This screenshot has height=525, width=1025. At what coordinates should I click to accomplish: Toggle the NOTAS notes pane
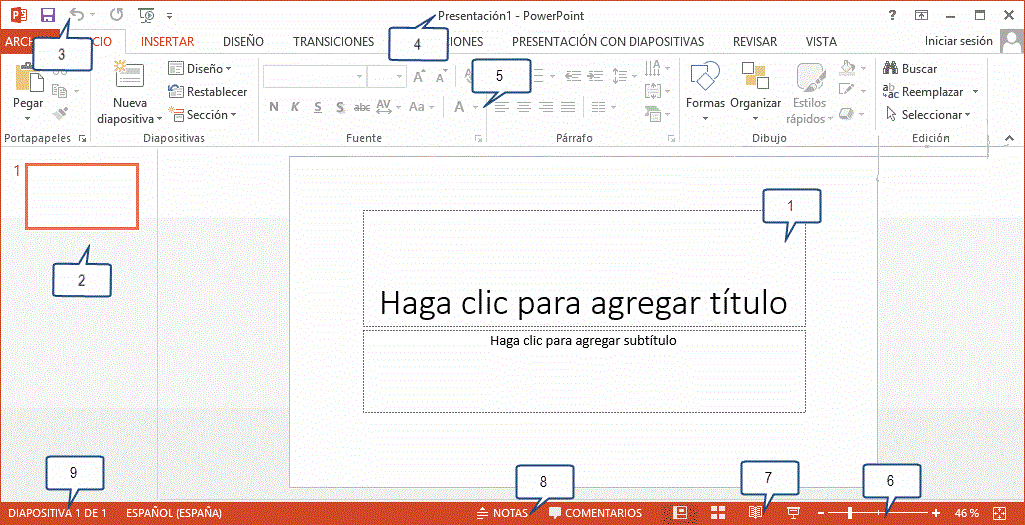click(502, 513)
